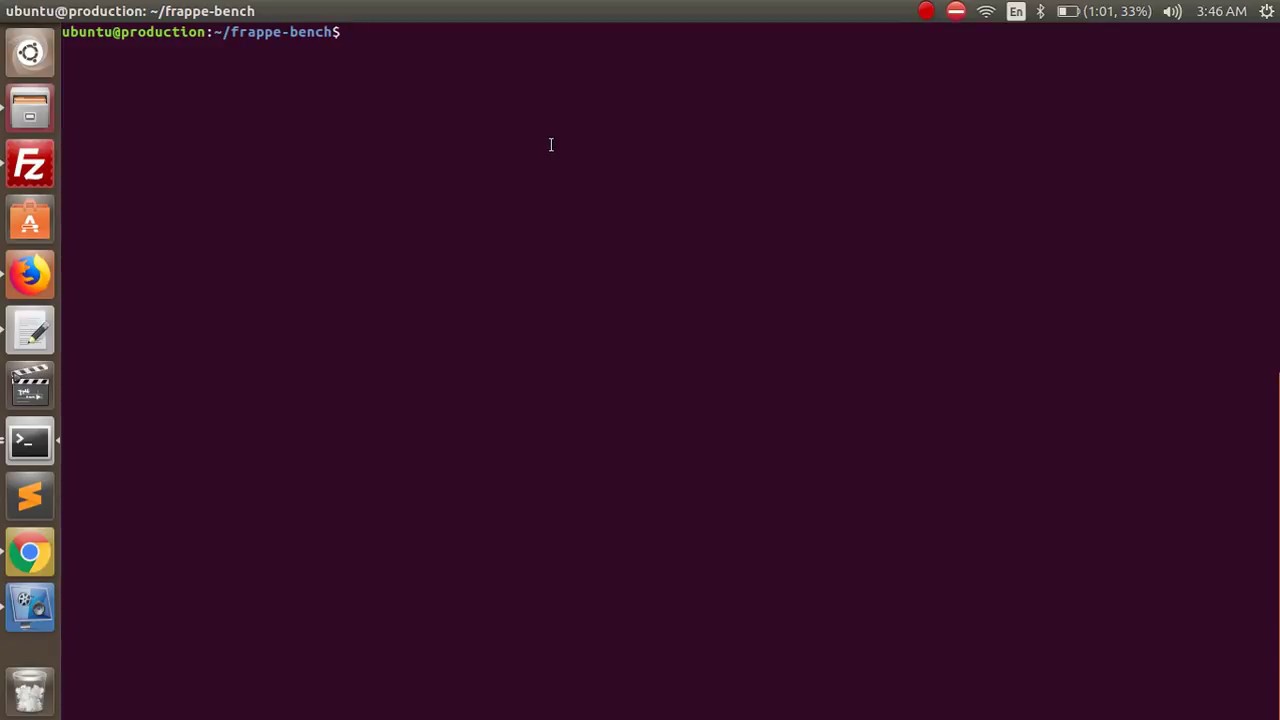Launch Firefox browser from the dock
1280x720 pixels.
[x=30, y=275]
